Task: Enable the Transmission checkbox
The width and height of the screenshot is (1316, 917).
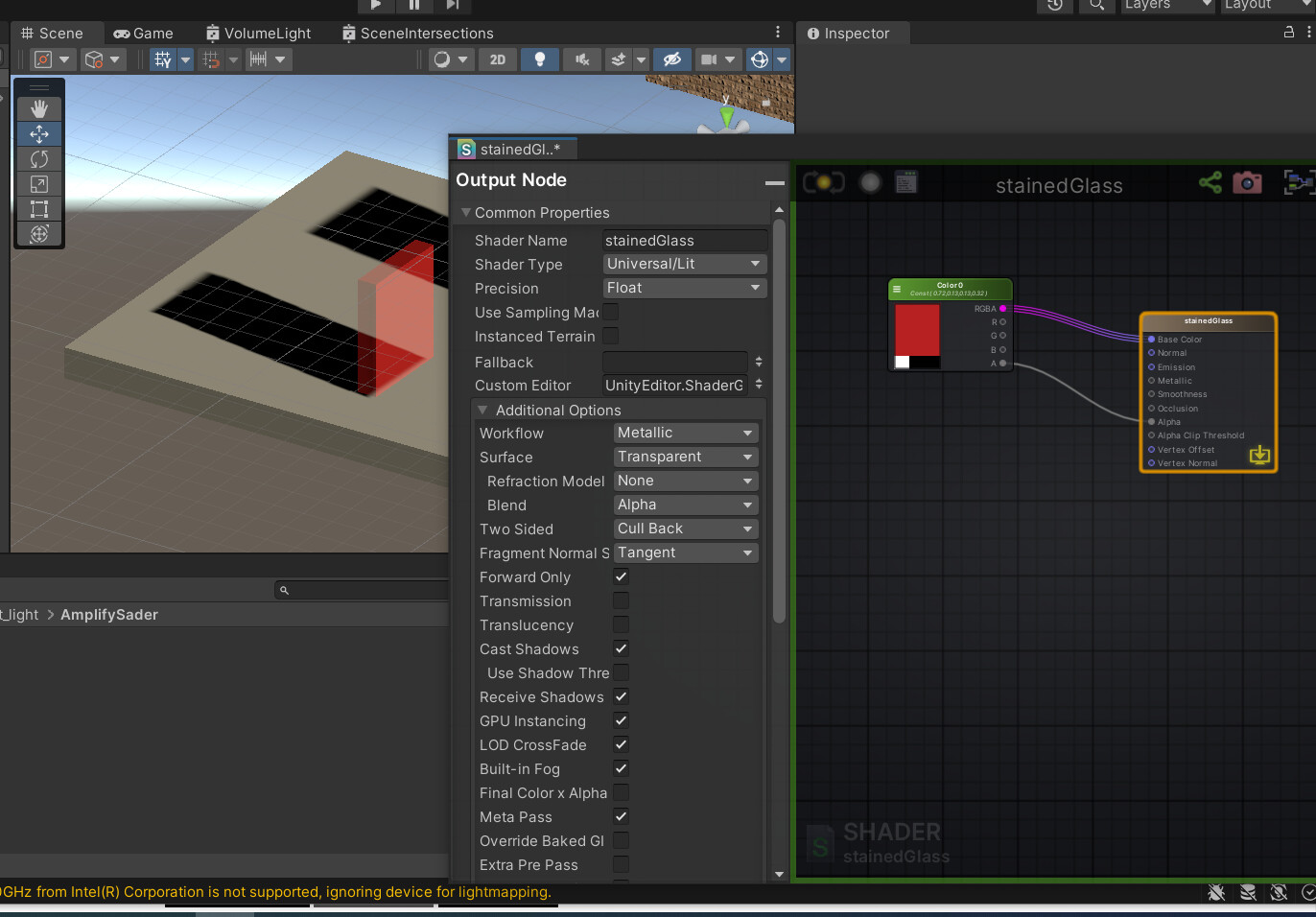Action: coord(621,600)
